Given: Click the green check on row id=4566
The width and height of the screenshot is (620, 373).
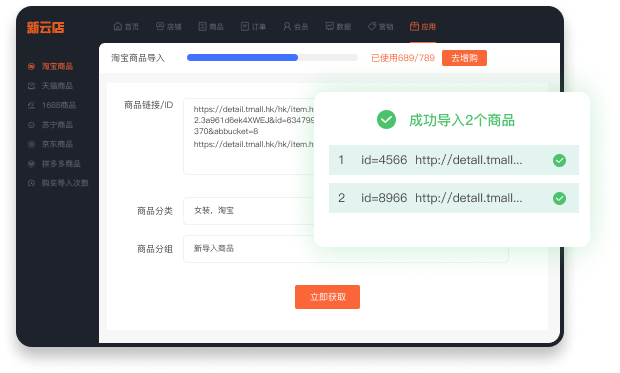Looking at the screenshot, I should pos(559,160).
